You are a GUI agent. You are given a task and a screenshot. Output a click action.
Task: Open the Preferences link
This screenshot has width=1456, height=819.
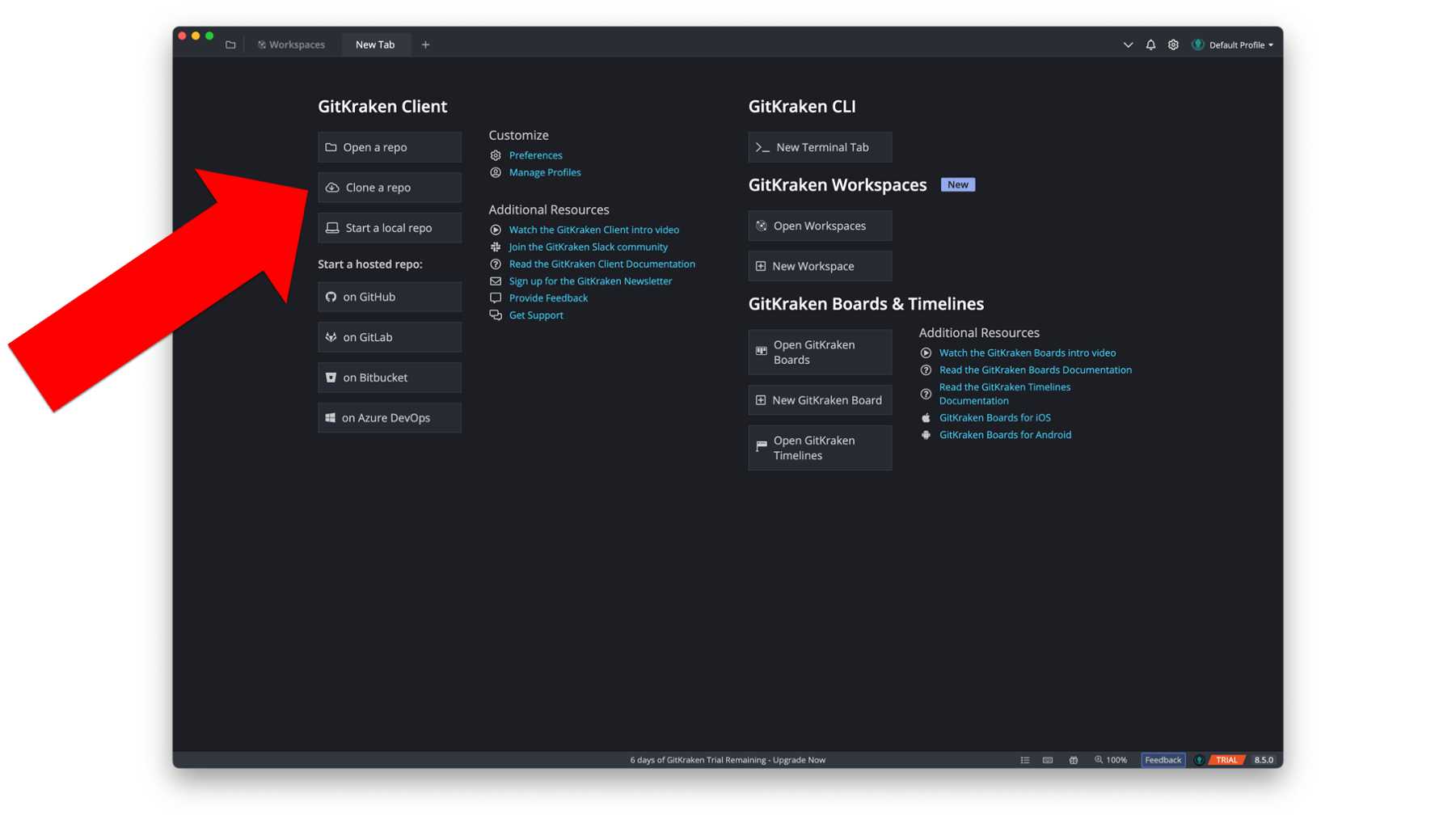535,155
